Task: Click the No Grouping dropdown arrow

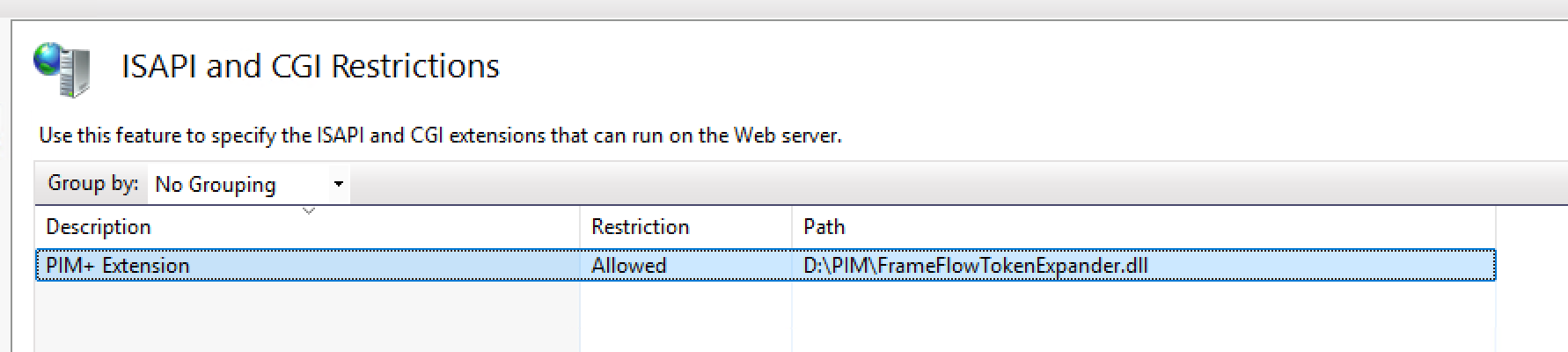Action: click(x=338, y=185)
